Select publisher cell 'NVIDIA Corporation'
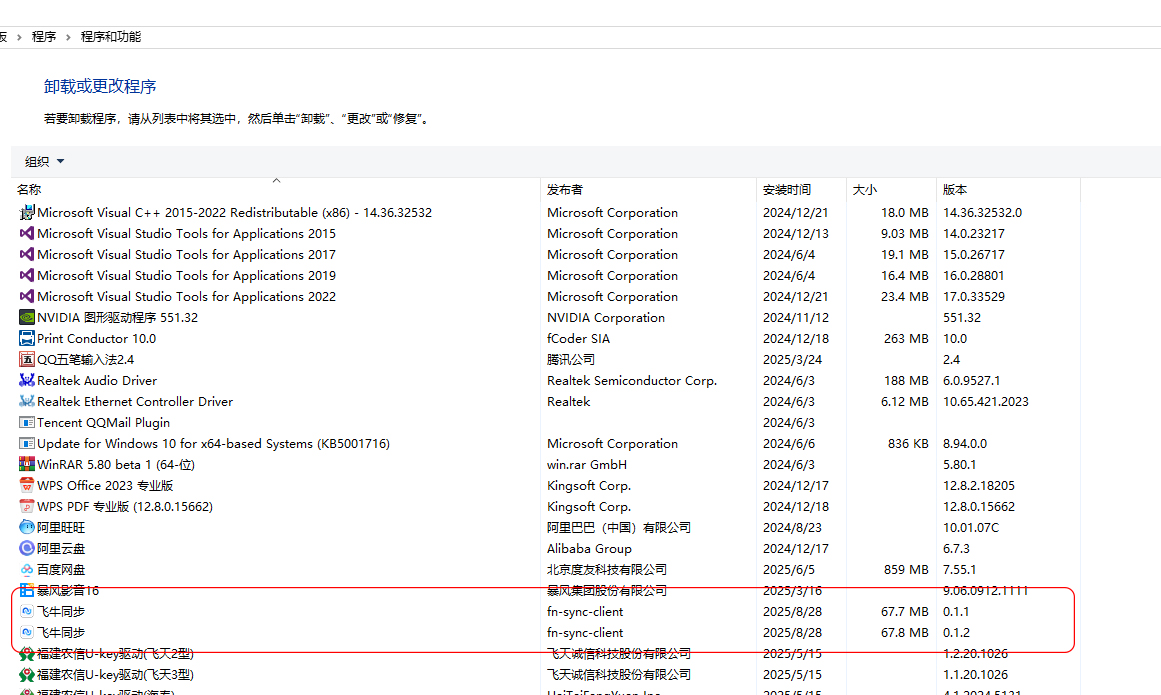The width and height of the screenshot is (1161, 695). (606, 318)
